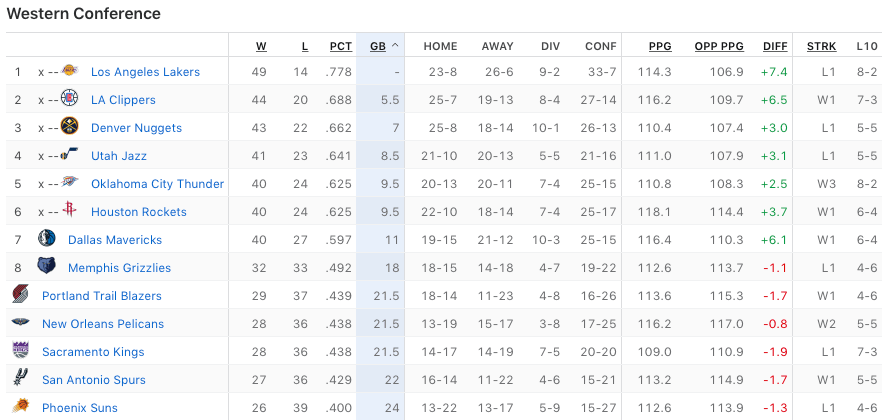Click the Memphis Grizzlies logo icon
Viewport: 892px width, 420px height.
coord(47,267)
